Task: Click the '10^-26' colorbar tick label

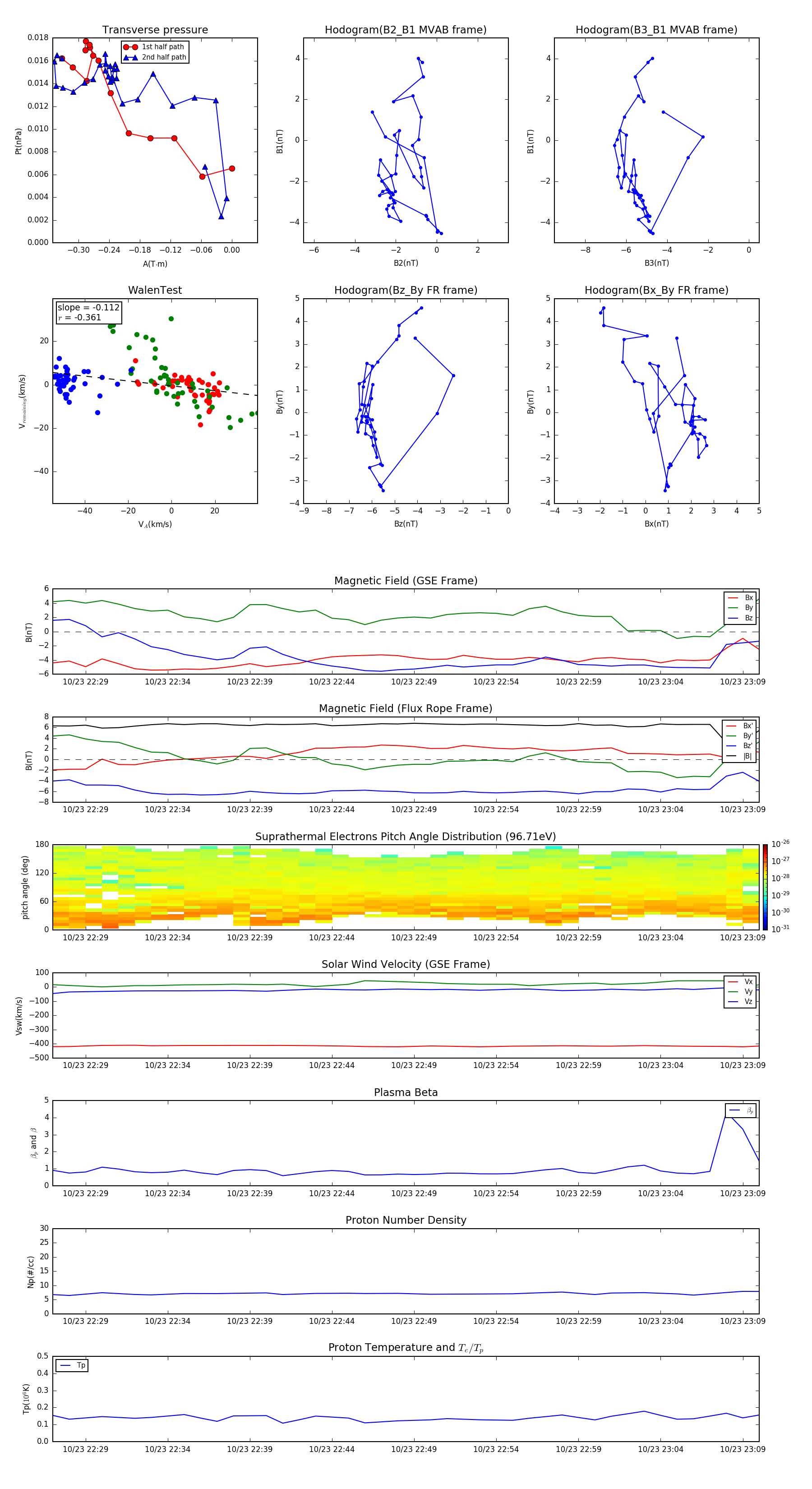Action: [780, 844]
